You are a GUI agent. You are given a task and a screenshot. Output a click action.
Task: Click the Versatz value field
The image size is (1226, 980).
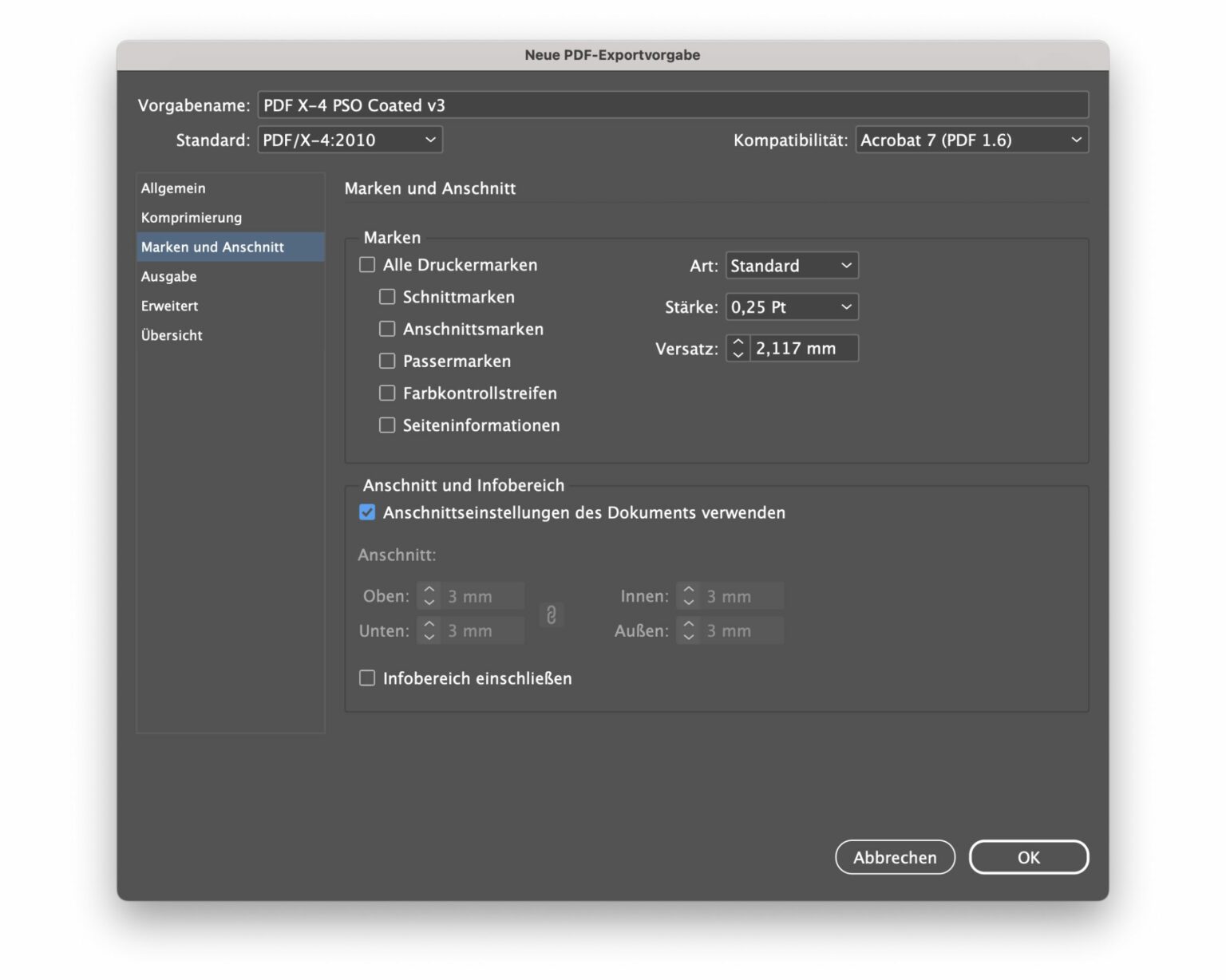coord(805,349)
